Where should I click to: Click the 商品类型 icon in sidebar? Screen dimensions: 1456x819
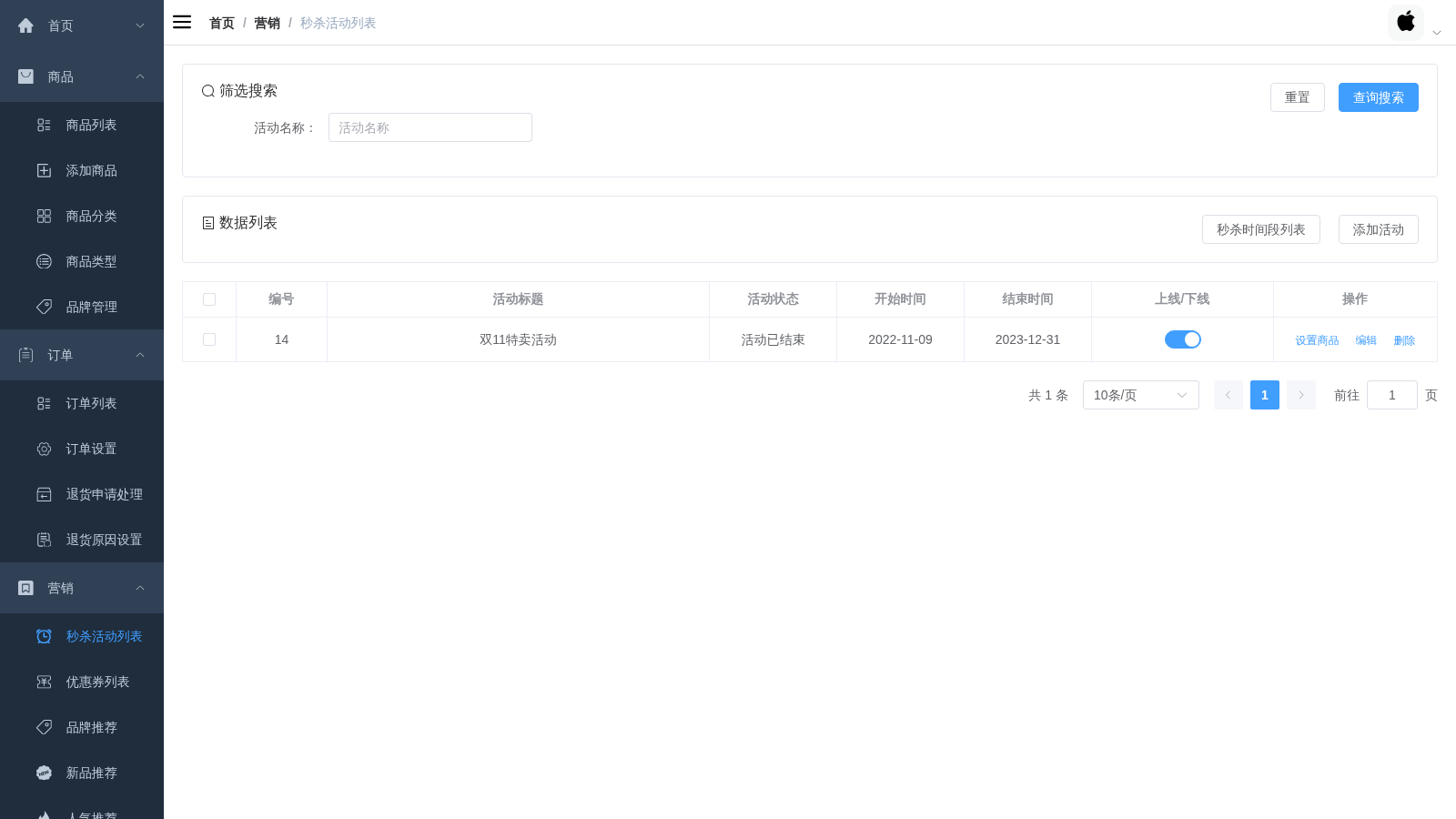tap(44, 261)
